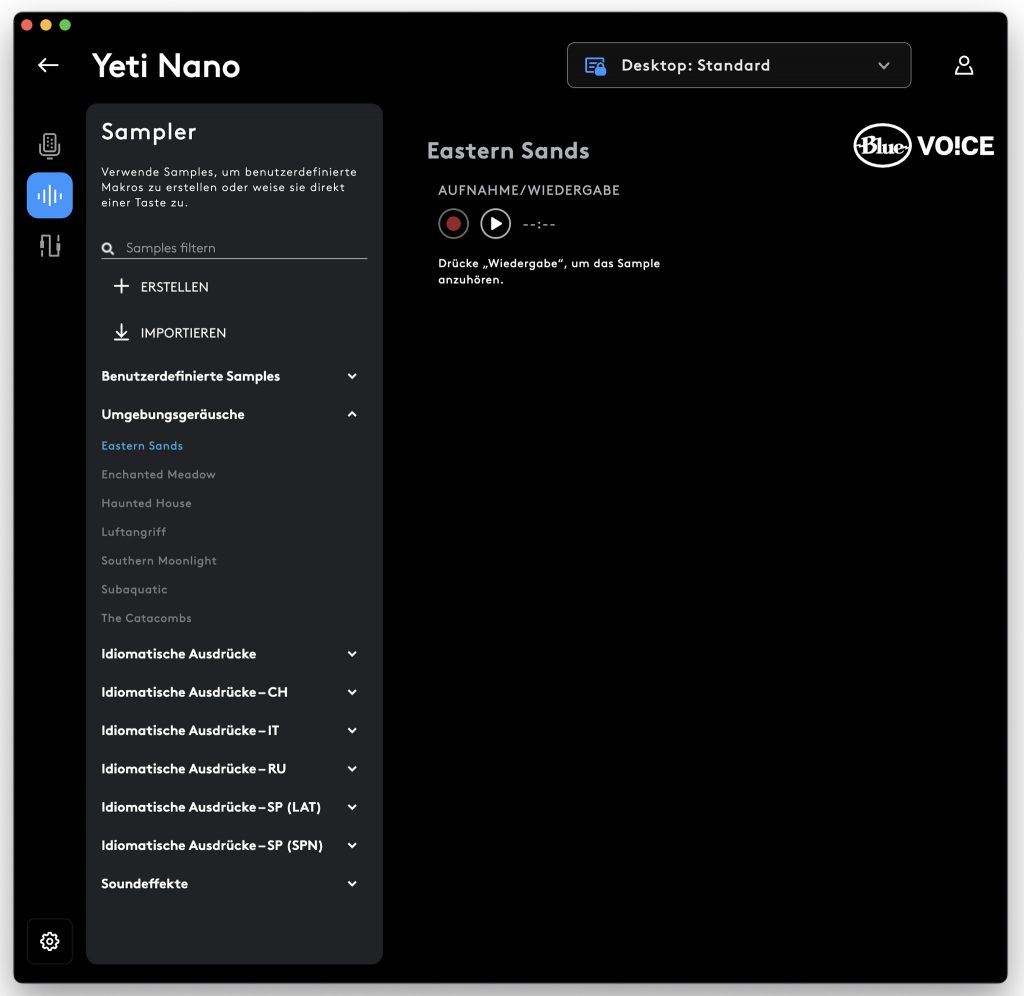Expand Idiomatische Ausdrücke – RU category

point(229,769)
